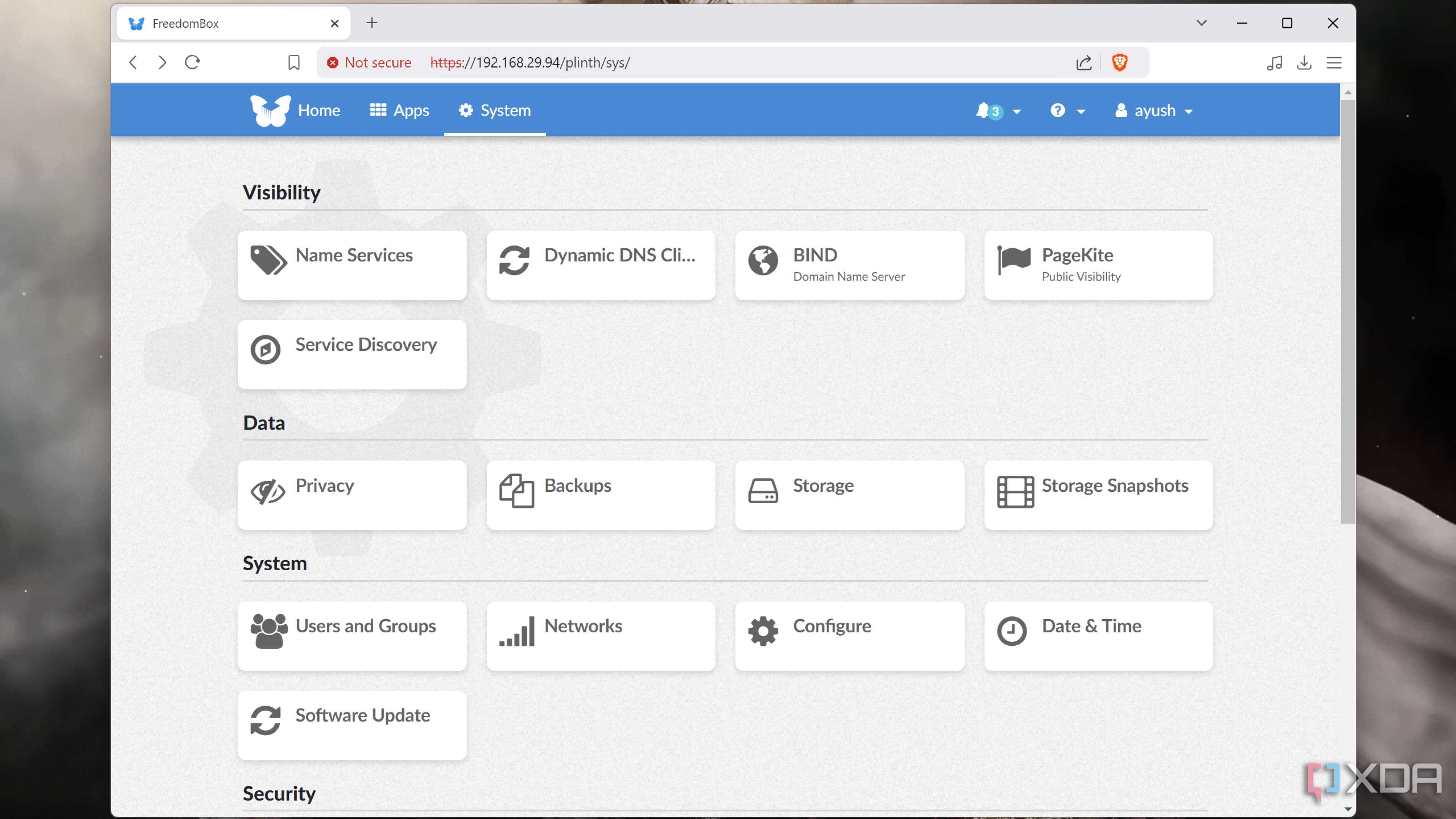Image resolution: width=1456 pixels, height=819 pixels.
Task: Click the browser address bar URL
Action: pos(530,62)
